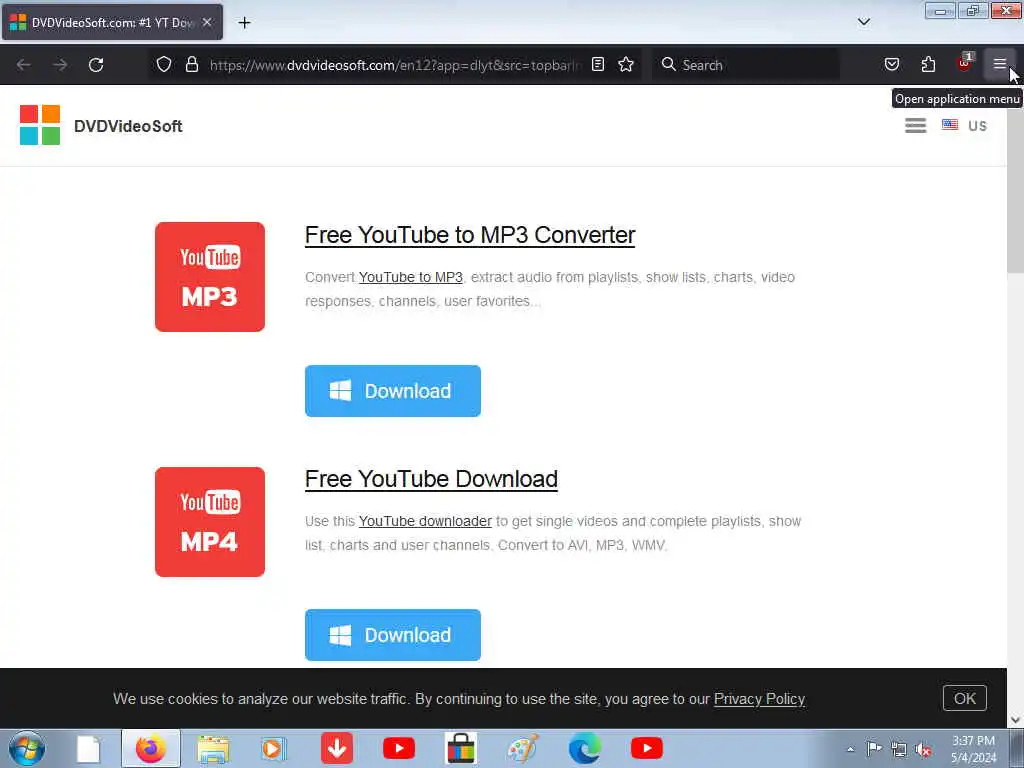This screenshot has height=768, width=1024.
Task: Open the first YouTube taskbar icon
Action: coord(398,748)
